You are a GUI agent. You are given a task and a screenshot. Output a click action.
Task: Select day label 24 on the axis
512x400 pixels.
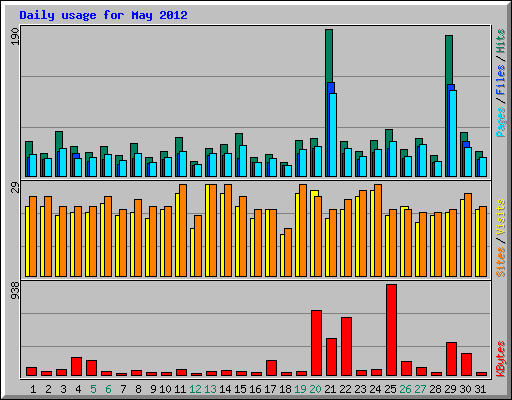(375, 389)
